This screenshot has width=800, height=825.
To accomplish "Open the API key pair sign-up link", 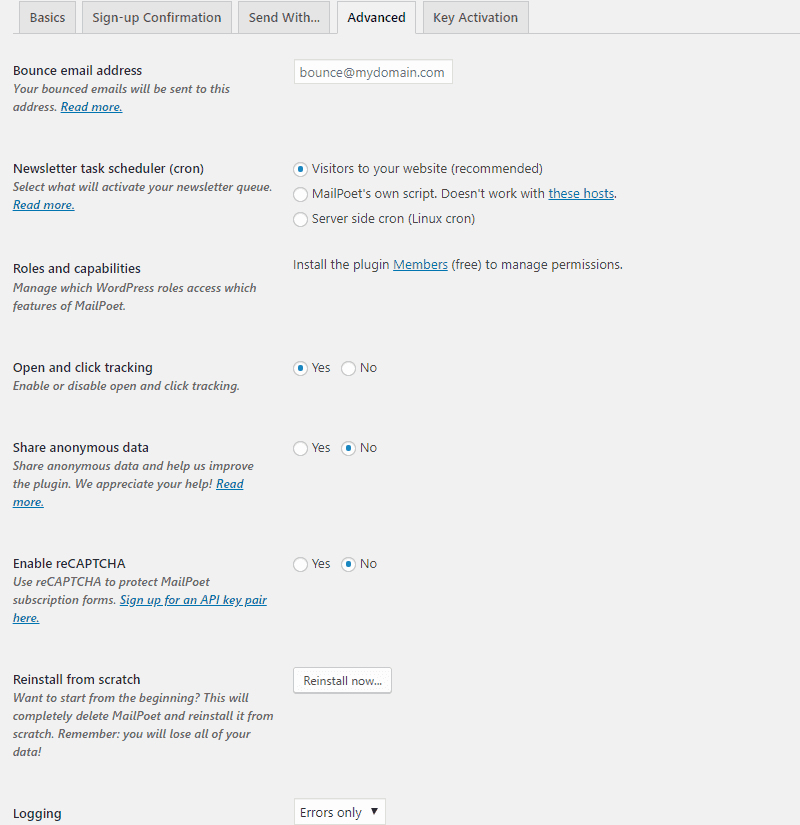I will point(193,600).
